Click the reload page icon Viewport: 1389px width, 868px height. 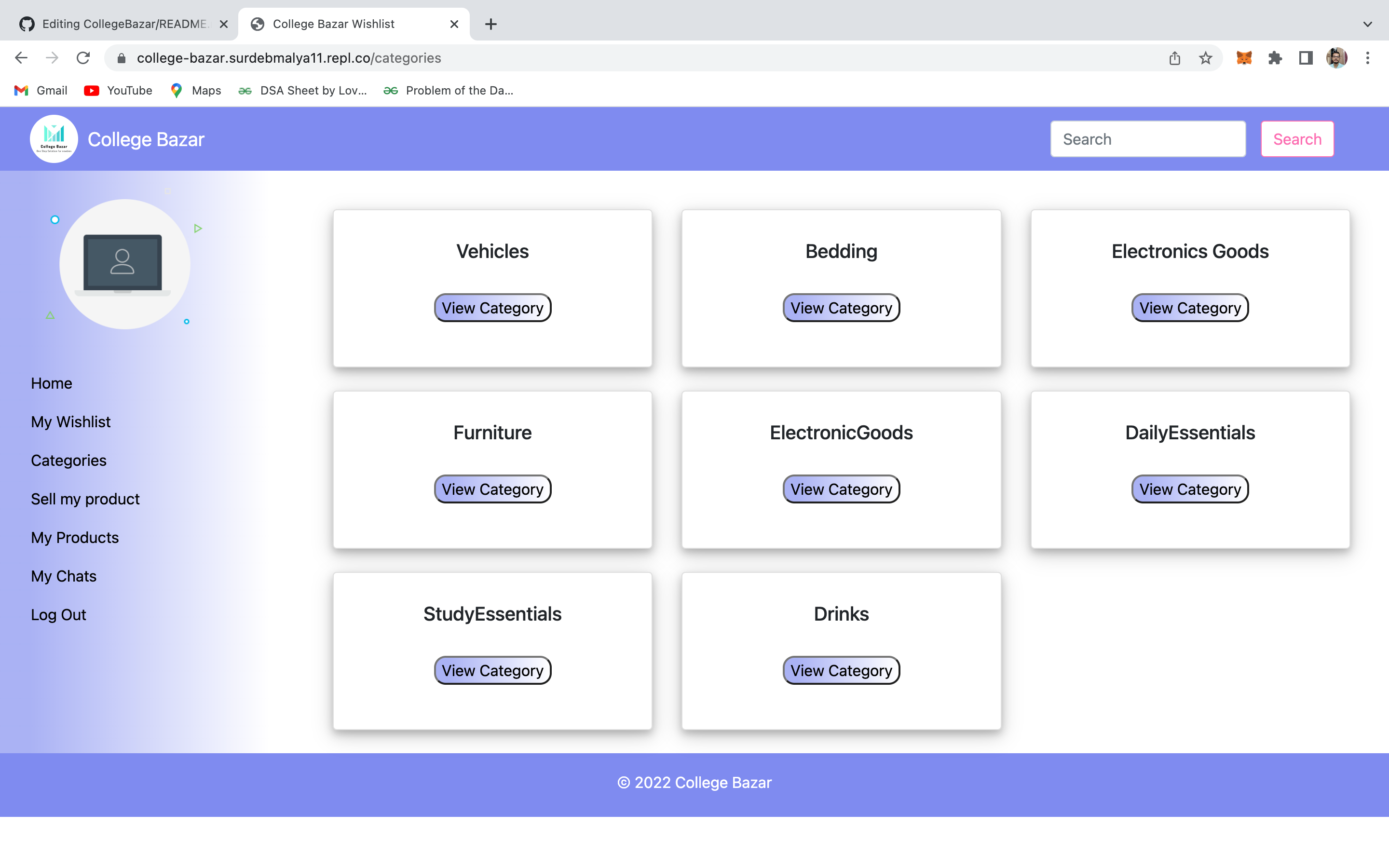pyautogui.click(x=83, y=57)
